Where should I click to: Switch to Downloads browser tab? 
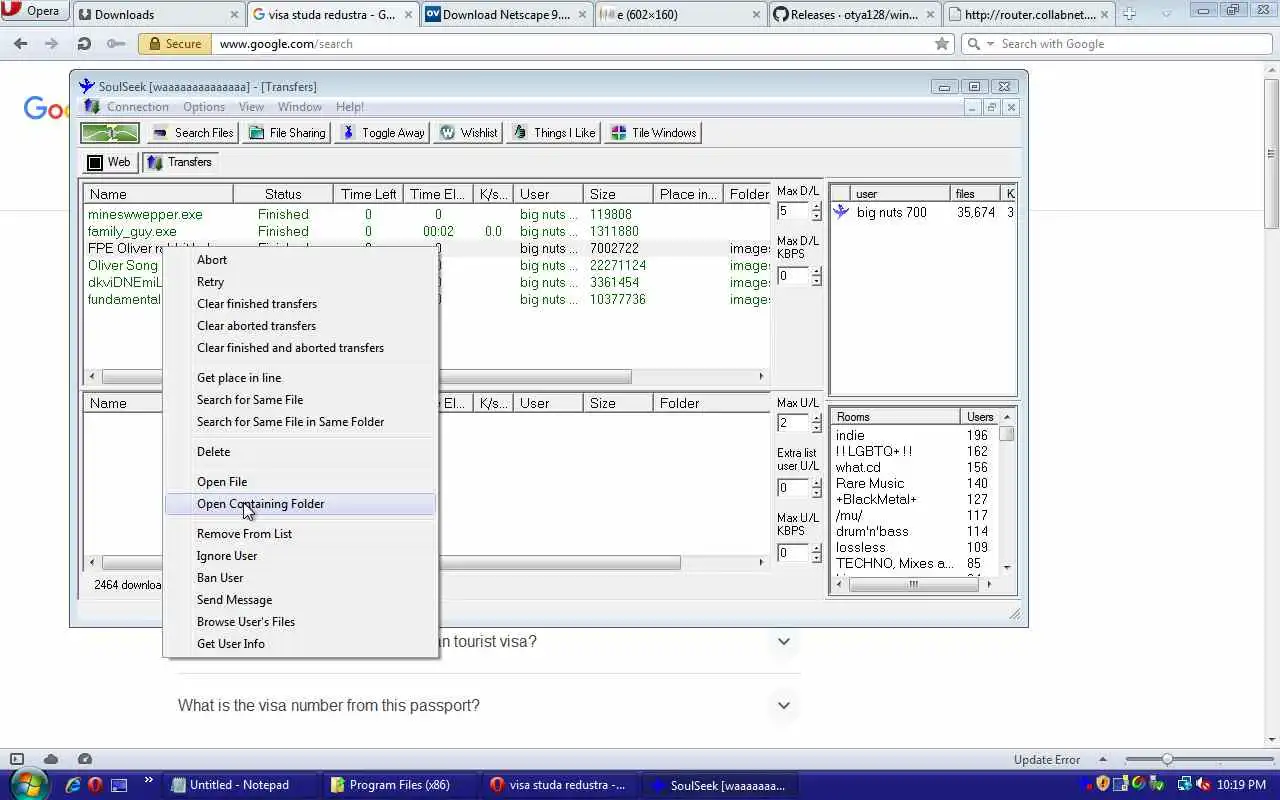[160, 14]
